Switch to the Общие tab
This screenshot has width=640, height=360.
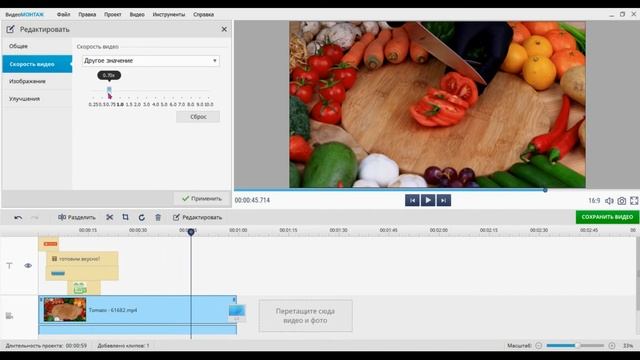(37, 46)
